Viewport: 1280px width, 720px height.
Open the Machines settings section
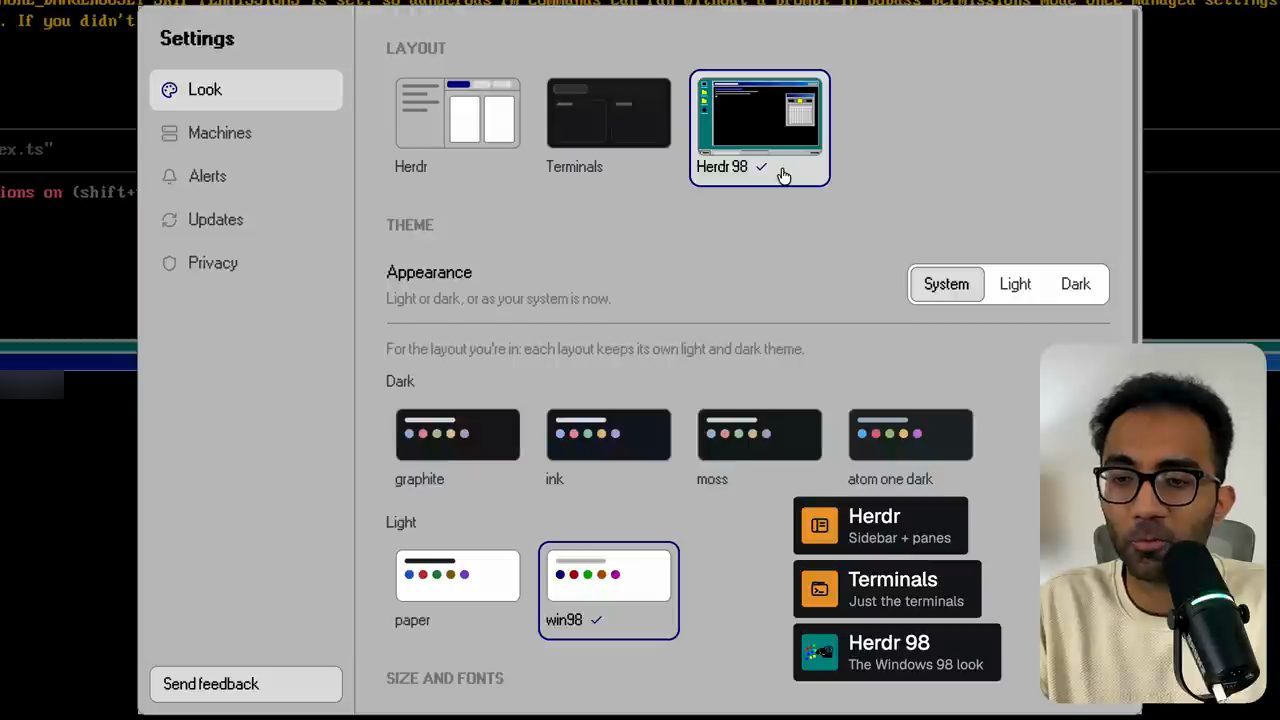(x=246, y=133)
